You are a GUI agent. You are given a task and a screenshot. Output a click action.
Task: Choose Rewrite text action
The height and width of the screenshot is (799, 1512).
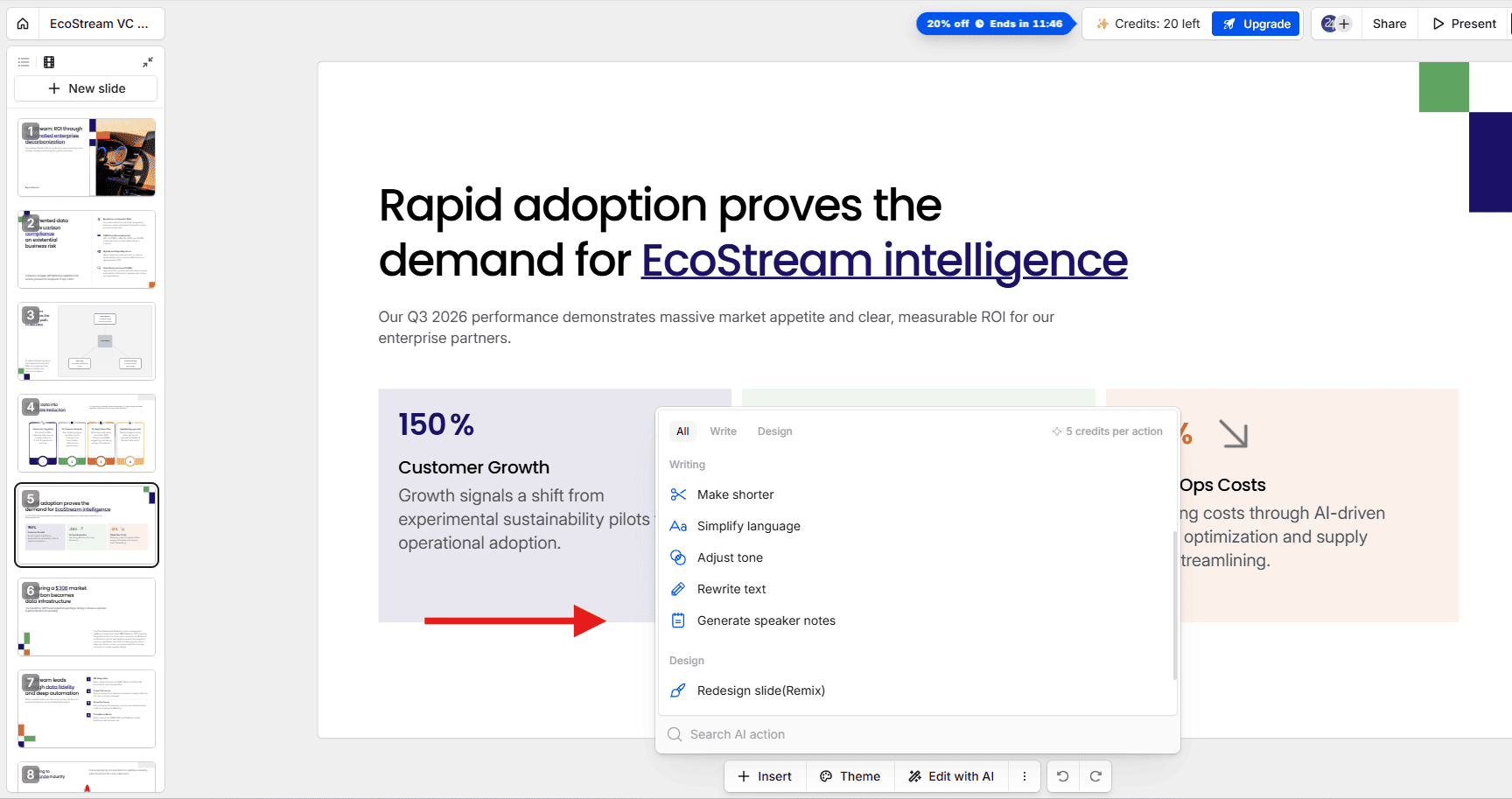point(915,589)
